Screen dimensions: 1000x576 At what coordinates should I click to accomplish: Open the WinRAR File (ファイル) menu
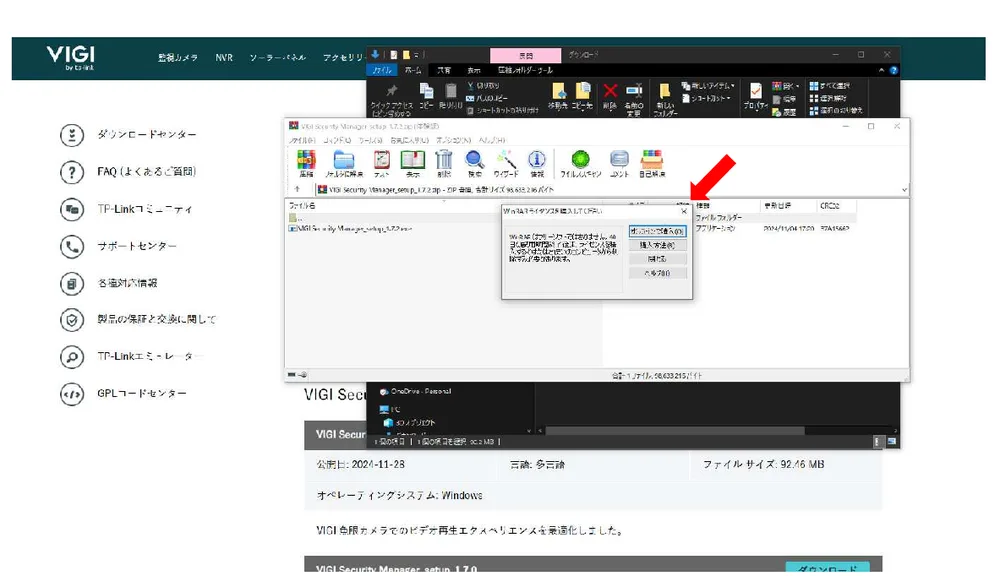(x=302, y=140)
